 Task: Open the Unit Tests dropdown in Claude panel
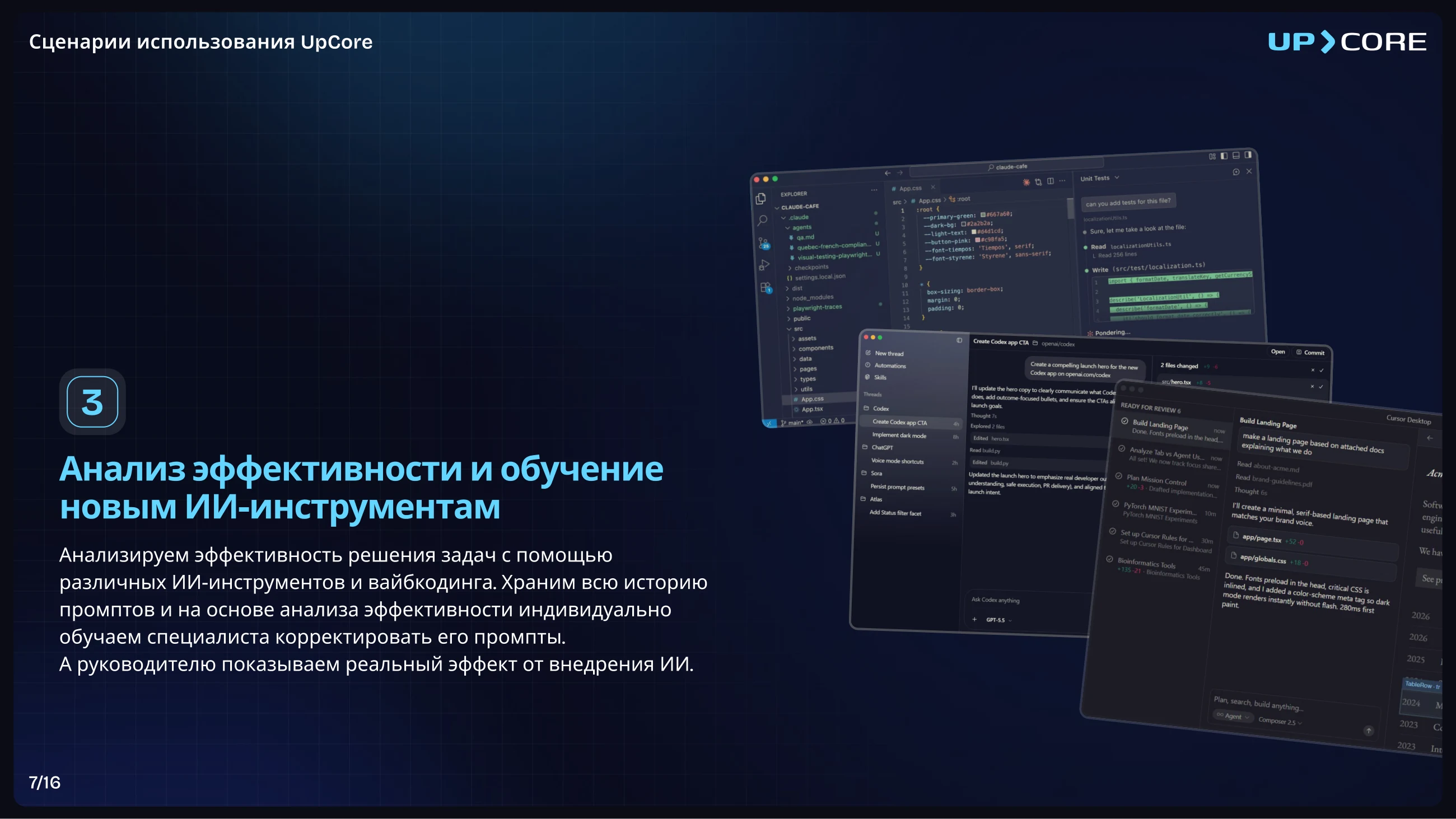tap(1099, 178)
